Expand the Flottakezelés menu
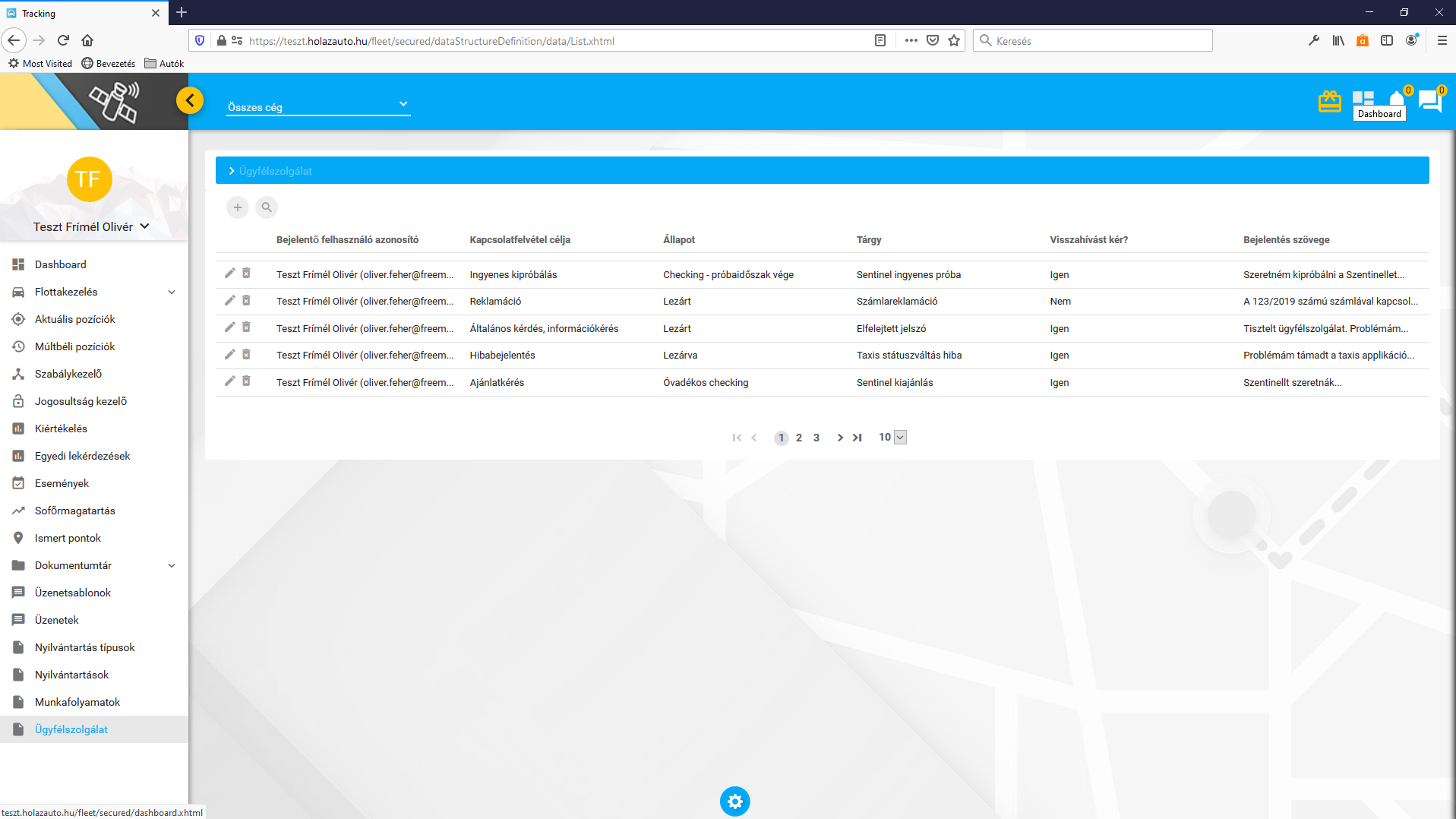This screenshot has width=1456, height=819. tap(172, 292)
